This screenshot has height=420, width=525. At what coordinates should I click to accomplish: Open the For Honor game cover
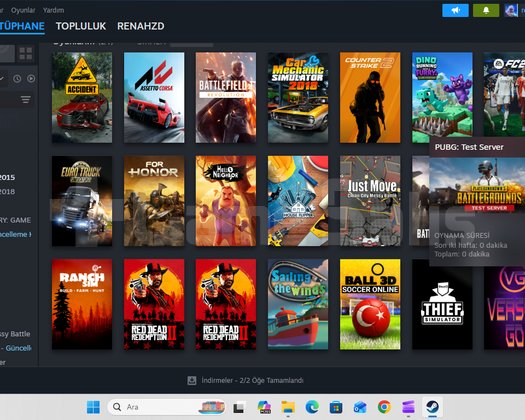click(154, 201)
